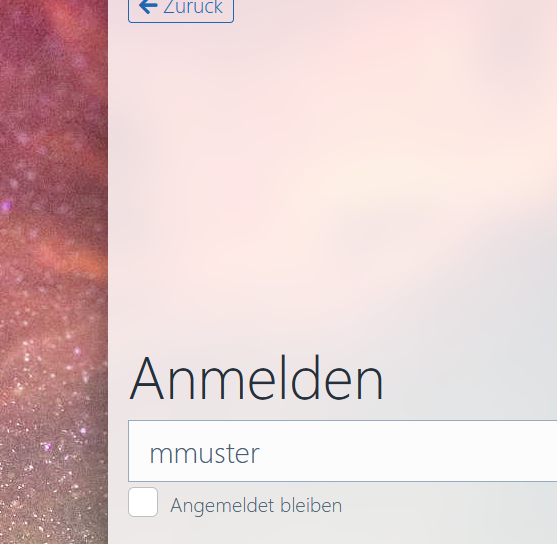
Task: Click the sparkly pink background image strip
Action: point(54,272)
